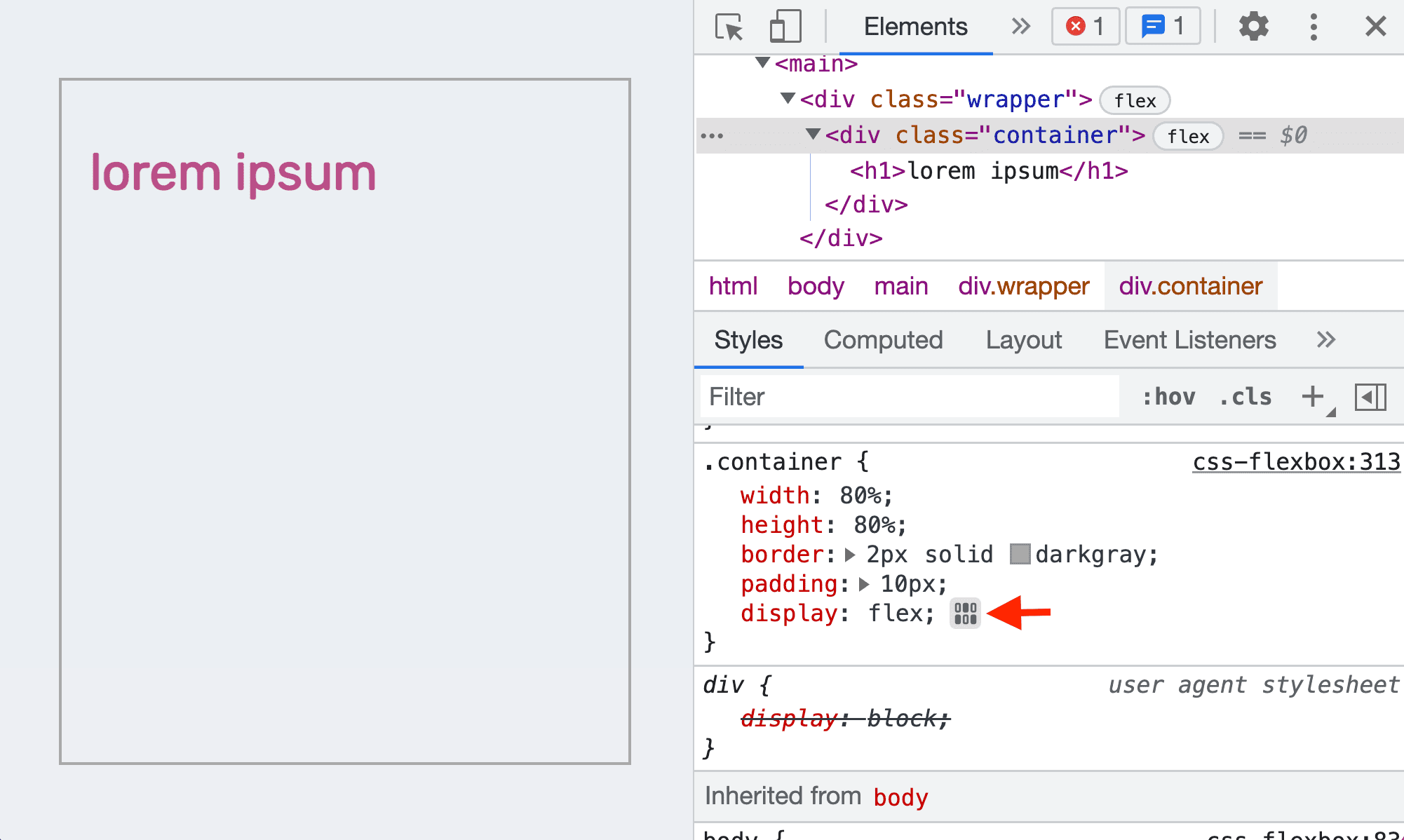Click the flexbox layout icon next to display:flex

point(963,613)
